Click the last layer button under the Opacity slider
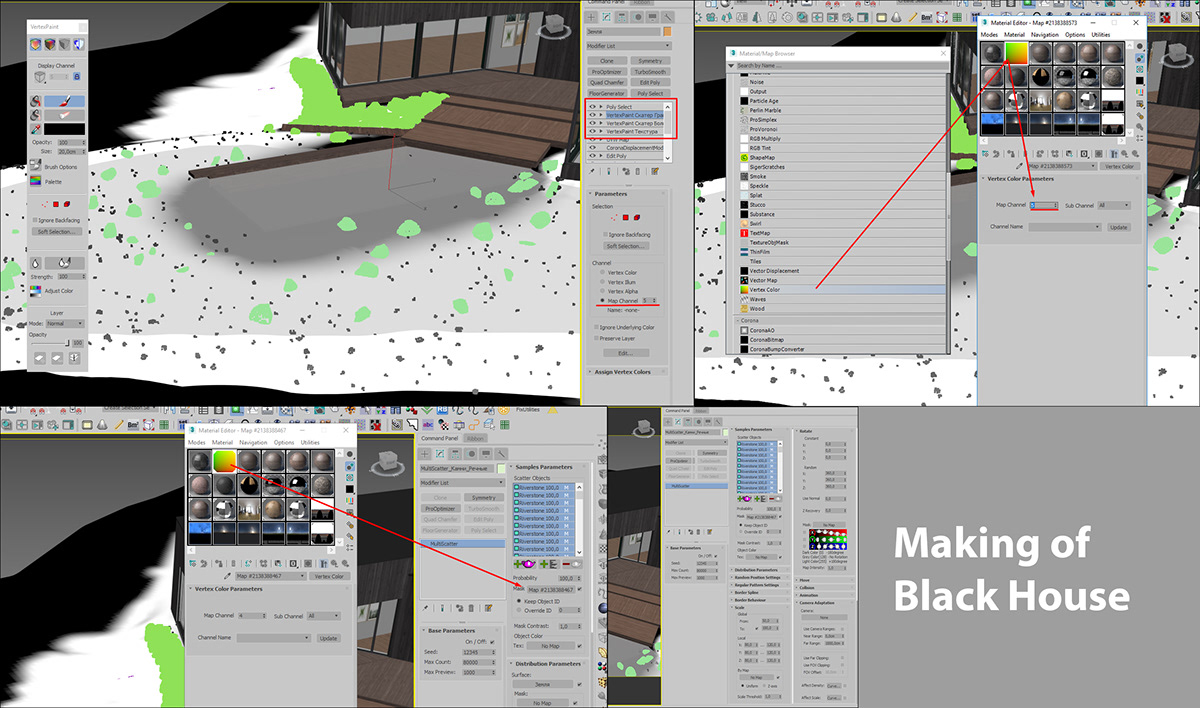This screenshot has width=1200, height=708. tap(74, 357)
